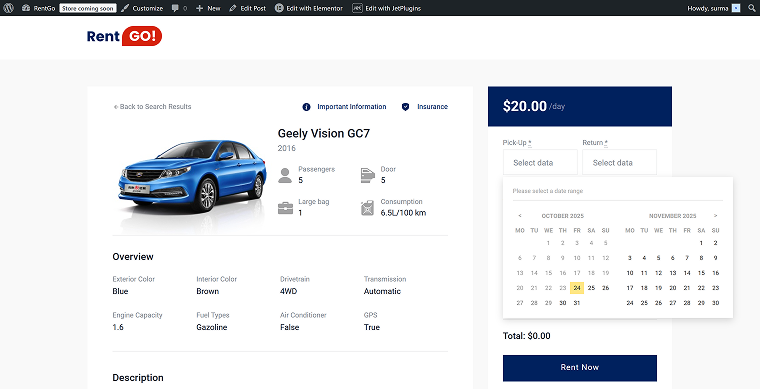View comments via the speech bubble icon
Viewport: 760px width, 389px height.
[175, 8]
